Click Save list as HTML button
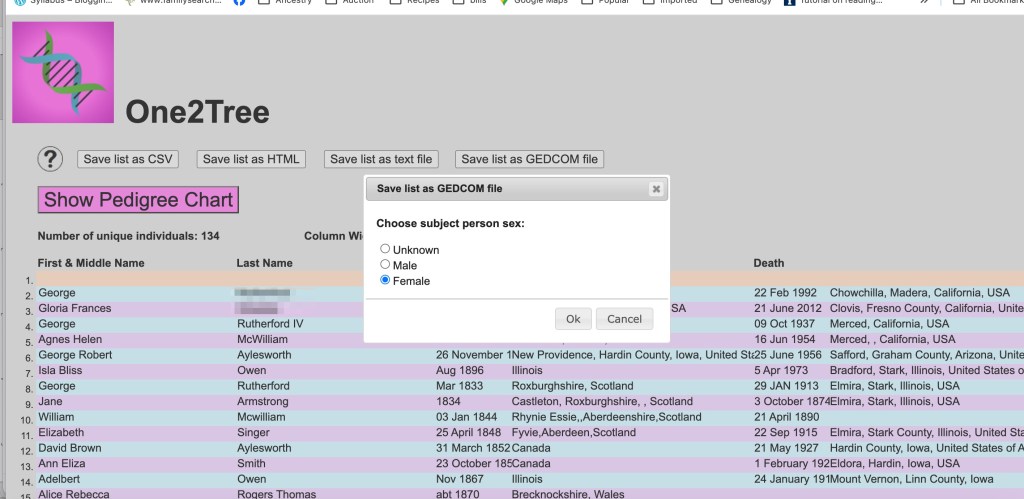This screenshot has height=499, width=1024. tap(251, 159)
